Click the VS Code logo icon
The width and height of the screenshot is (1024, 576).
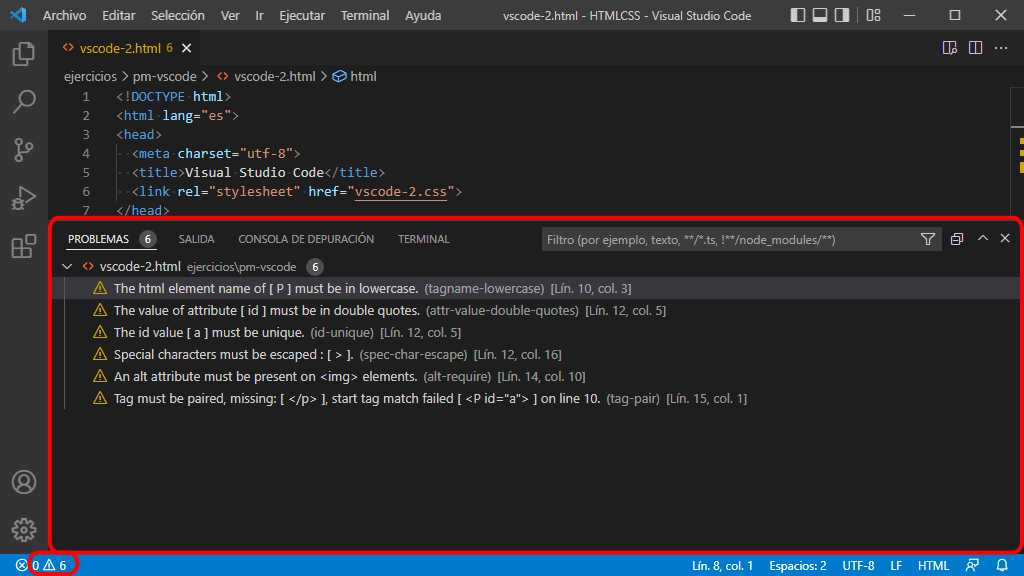[18, 15]
